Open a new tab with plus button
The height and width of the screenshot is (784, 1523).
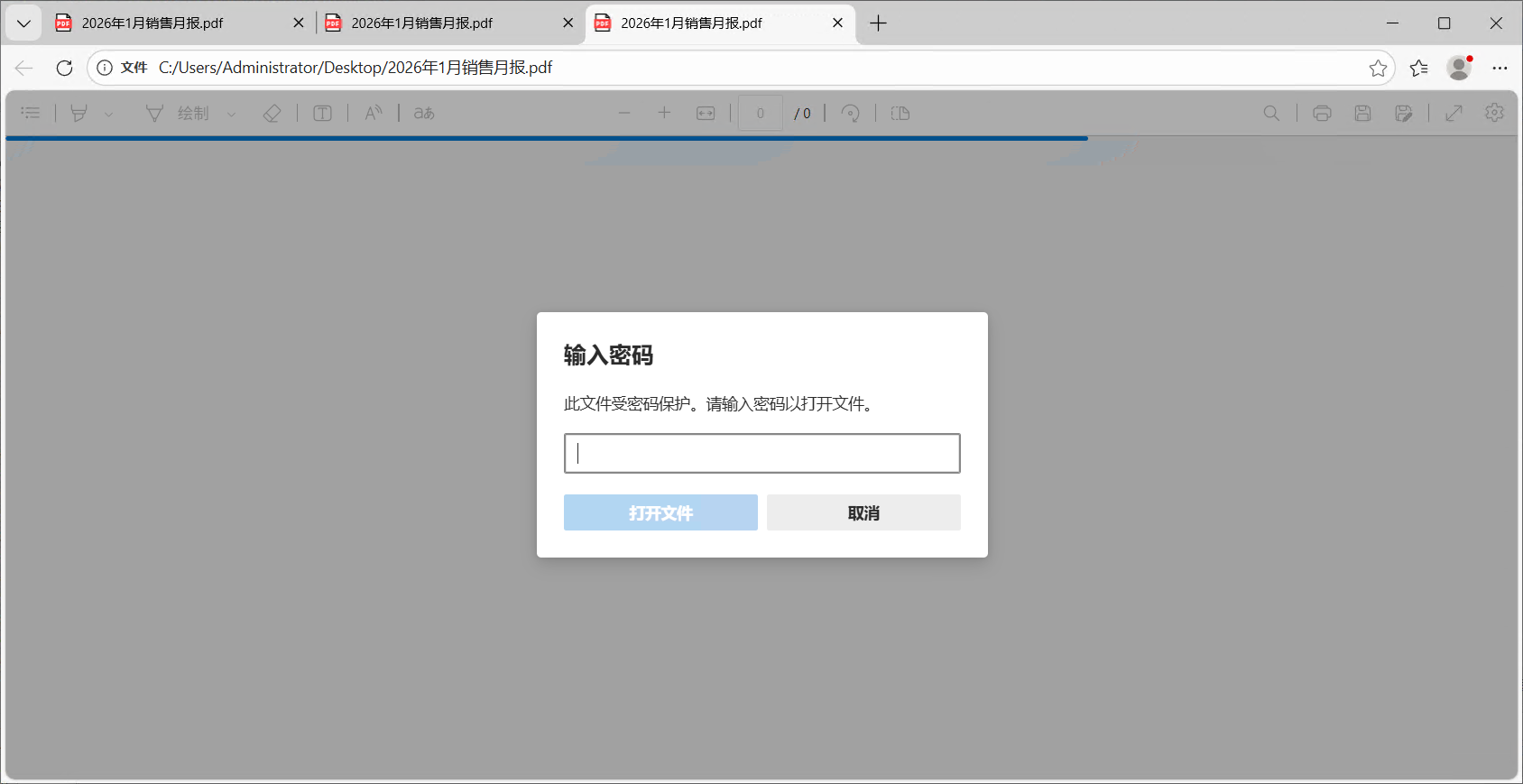[878, 23]
